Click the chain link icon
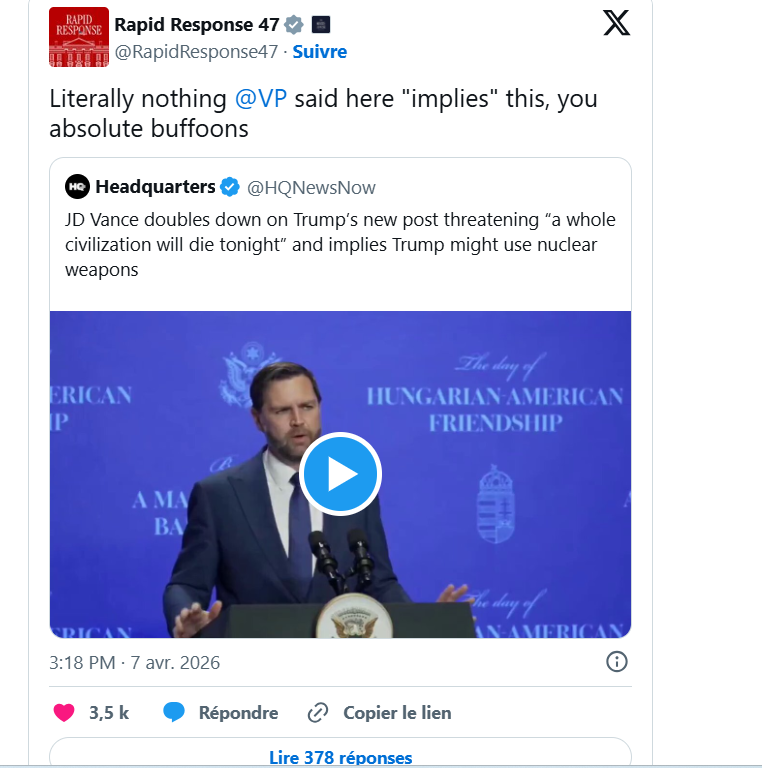762x768 pixels. coord(318,713)
